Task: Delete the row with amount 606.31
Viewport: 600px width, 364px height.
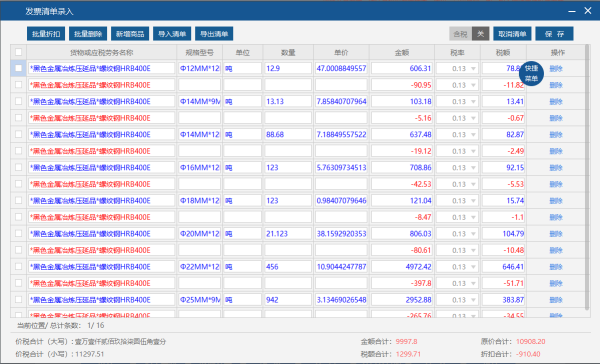Action: (556, 69)
